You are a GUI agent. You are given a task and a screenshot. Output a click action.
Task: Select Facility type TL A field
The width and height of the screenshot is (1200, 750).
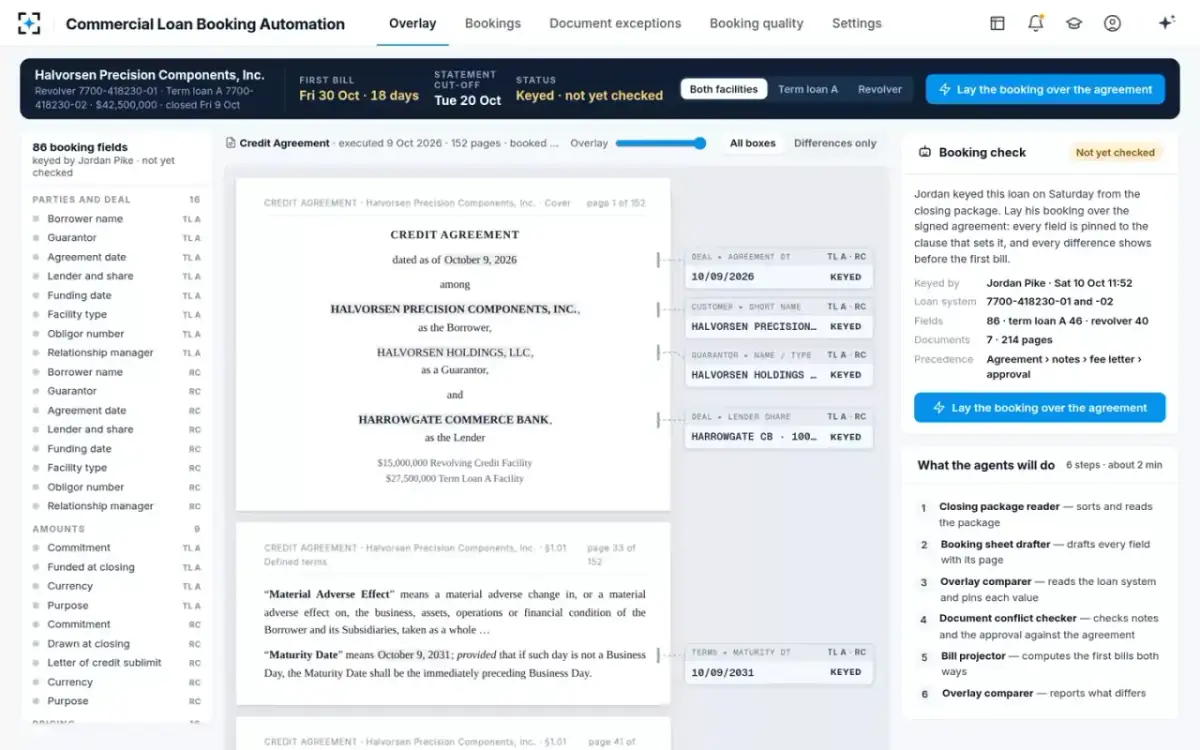[x=117, y=314]
